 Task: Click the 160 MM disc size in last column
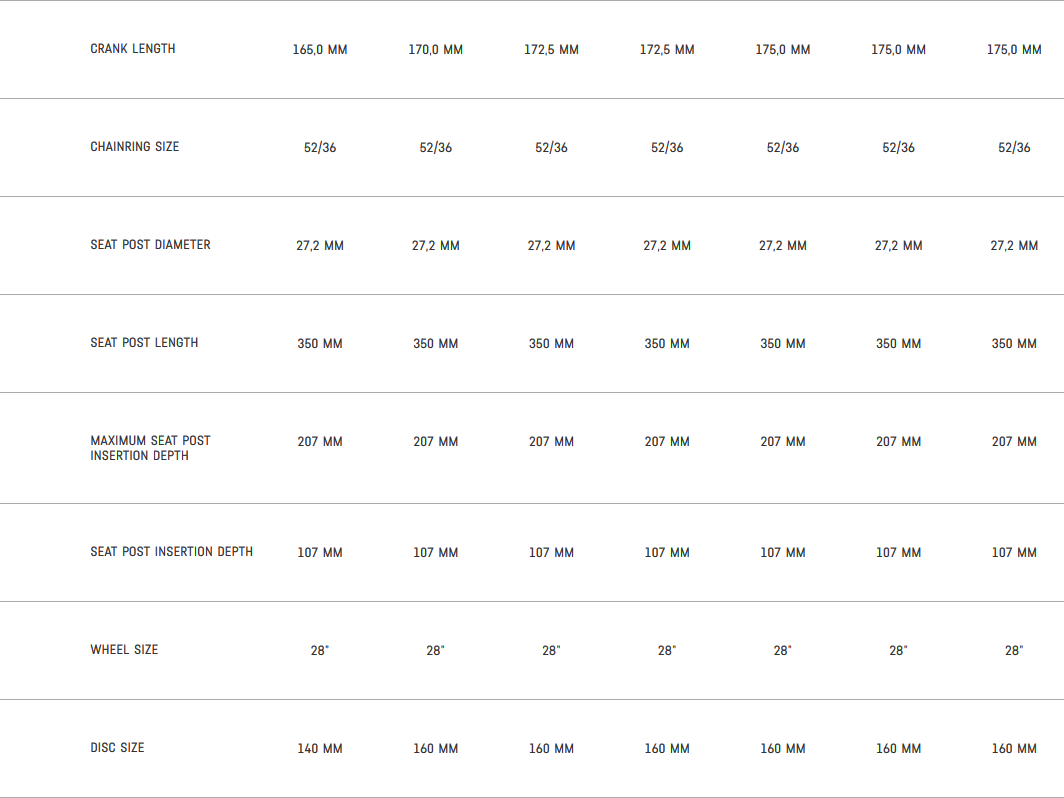(x=1014, y=749)
